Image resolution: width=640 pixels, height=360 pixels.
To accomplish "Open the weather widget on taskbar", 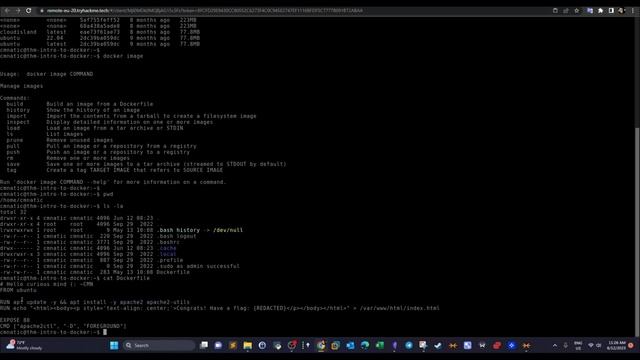I will [24, 345].
